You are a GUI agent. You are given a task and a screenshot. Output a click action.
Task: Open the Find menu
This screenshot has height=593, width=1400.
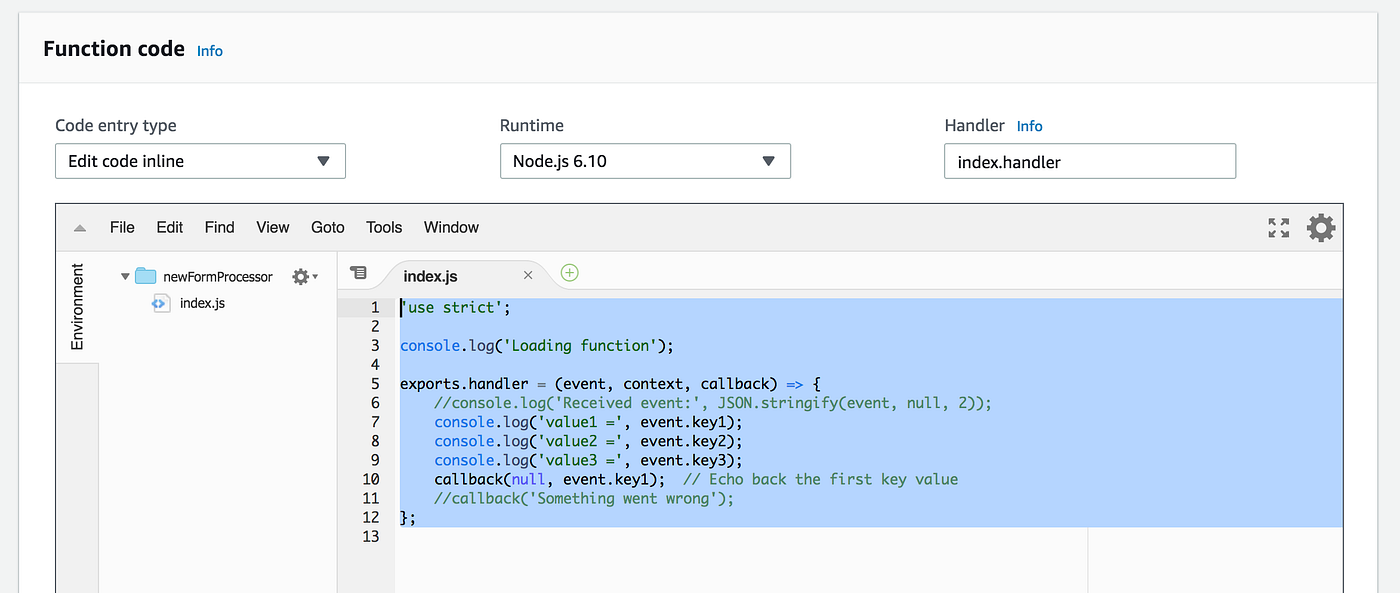[219, 227]
